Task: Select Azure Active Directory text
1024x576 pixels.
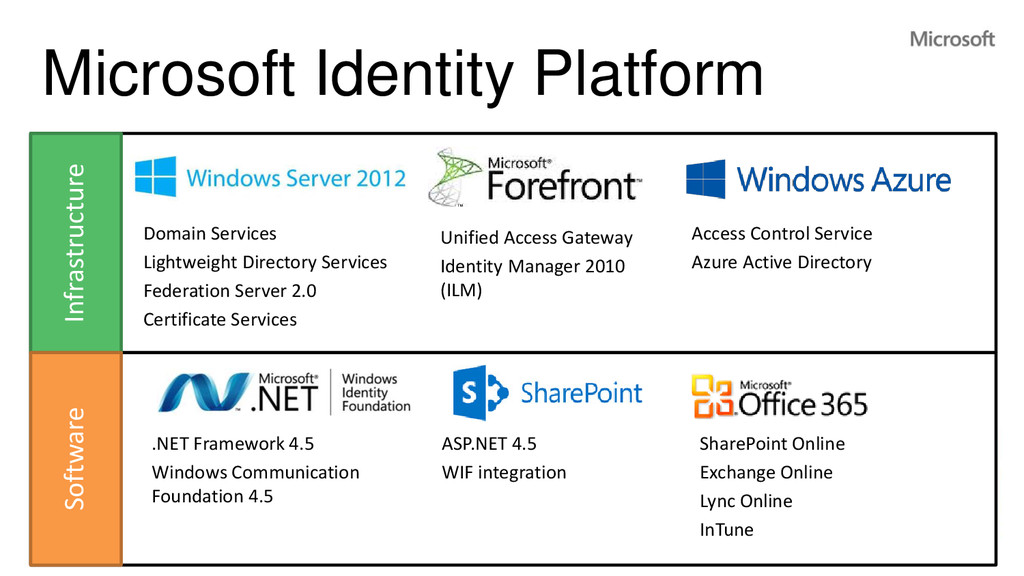Action: (x=782, y=263)
